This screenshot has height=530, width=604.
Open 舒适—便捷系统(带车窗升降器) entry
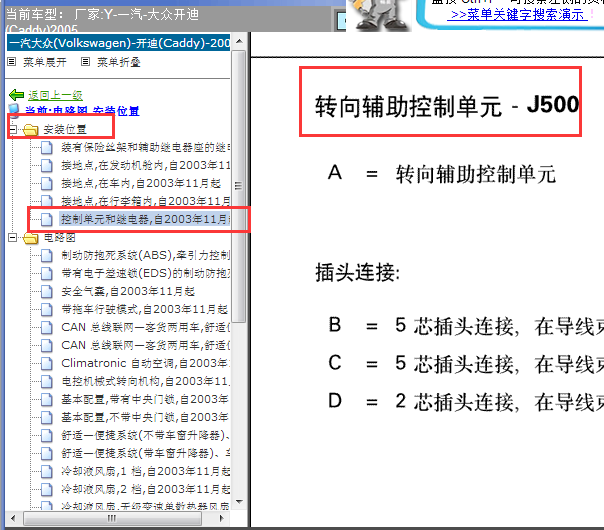[x=145, y=453]
